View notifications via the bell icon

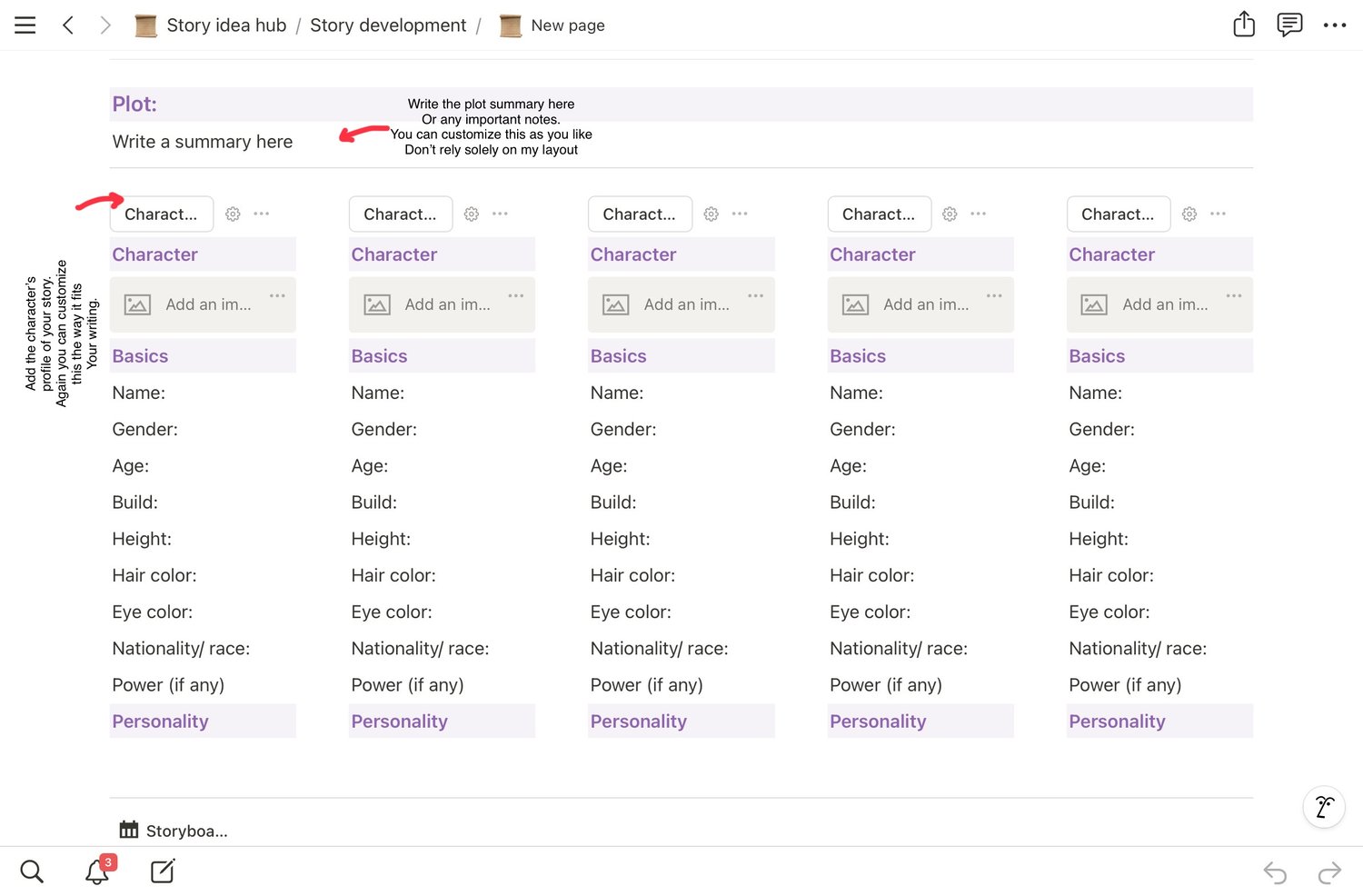(x=97, y=871)
